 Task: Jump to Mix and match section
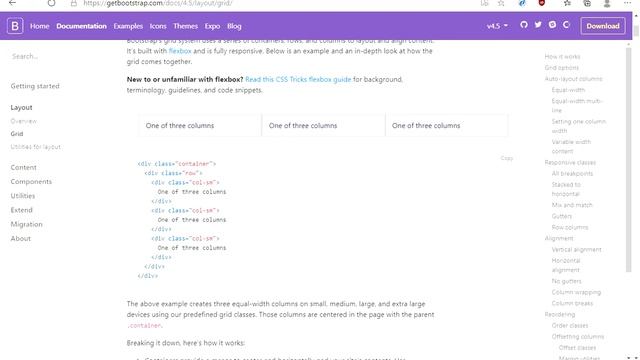572,205
